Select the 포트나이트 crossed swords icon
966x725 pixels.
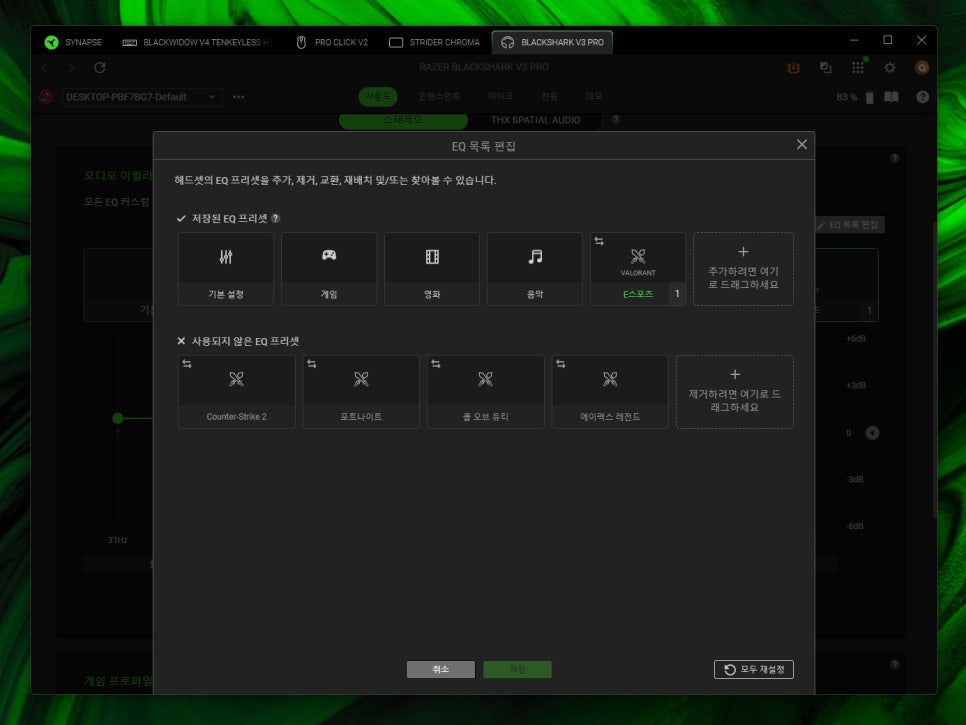tap(361, 379)
